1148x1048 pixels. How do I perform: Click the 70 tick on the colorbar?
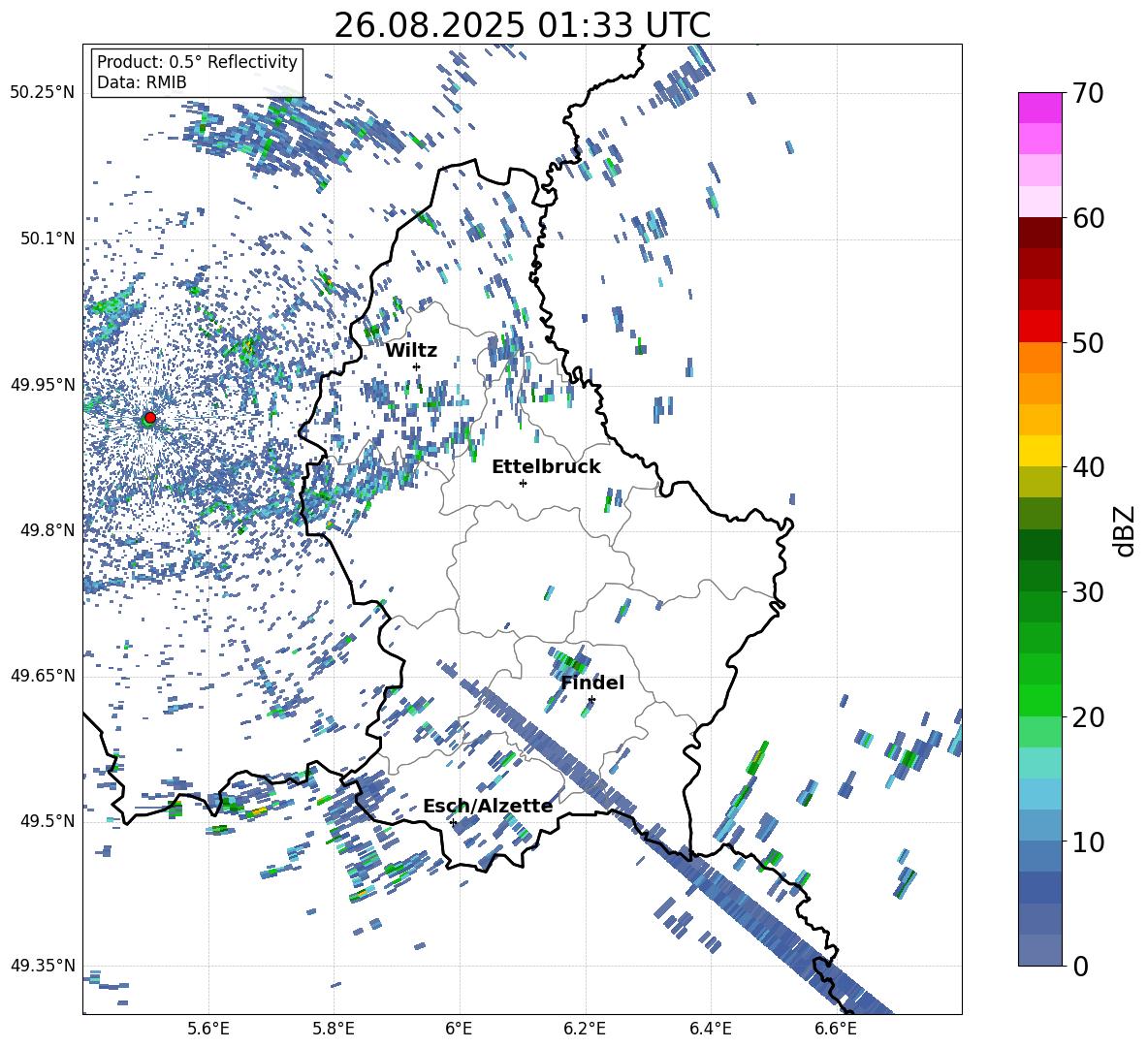[x=1087, y=93]
